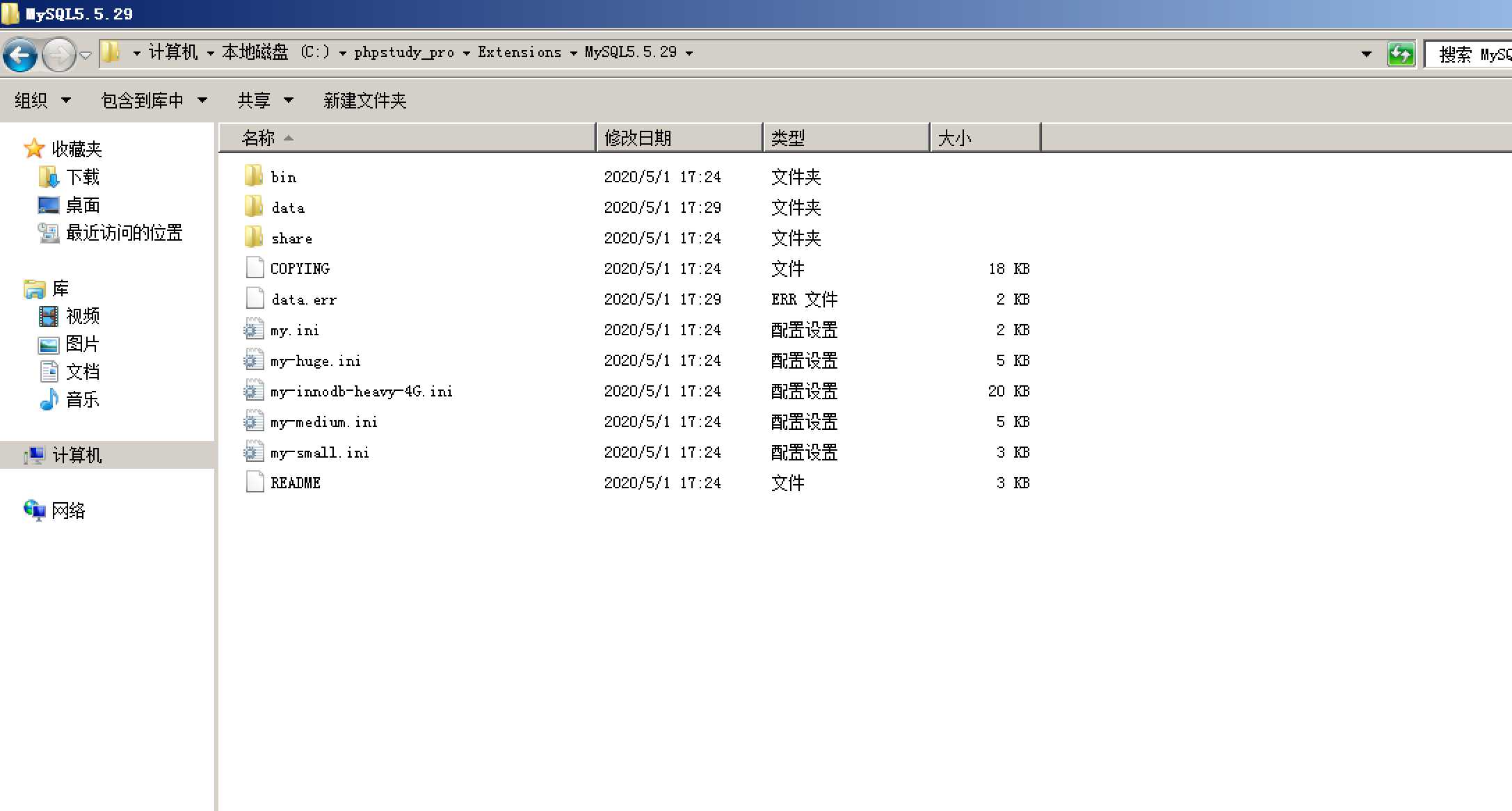
Task: Sort by 名称 column header
Action: click(x=408, y=138)
